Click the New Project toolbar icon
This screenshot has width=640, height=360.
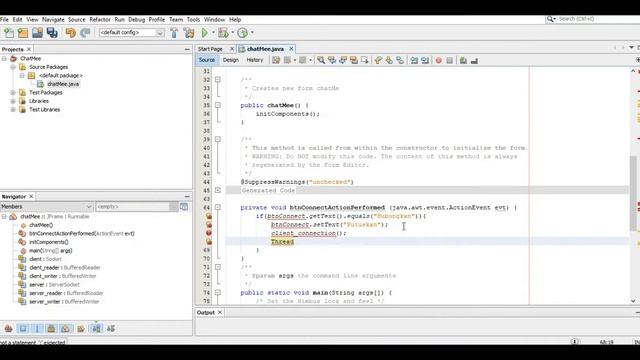coord(23,33)
